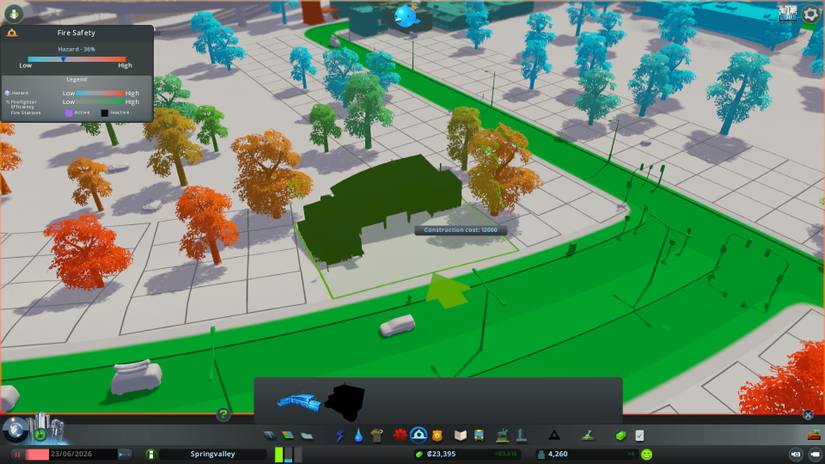This screenshot has height=464, width=825.
Task: Open city statistics icon beside Springvalley
Action: click(150, 454)
